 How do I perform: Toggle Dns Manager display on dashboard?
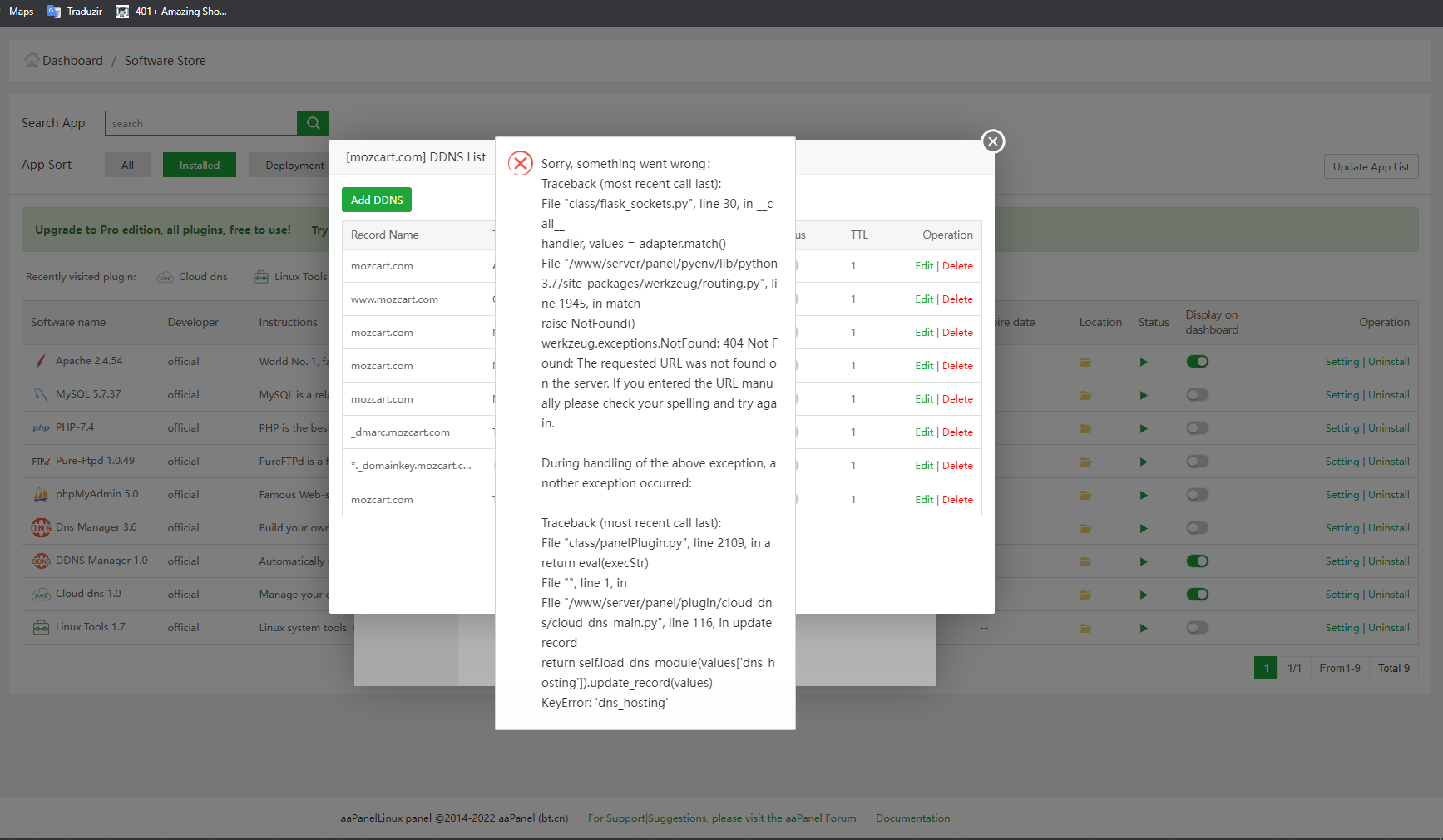tap(1198, 528)
